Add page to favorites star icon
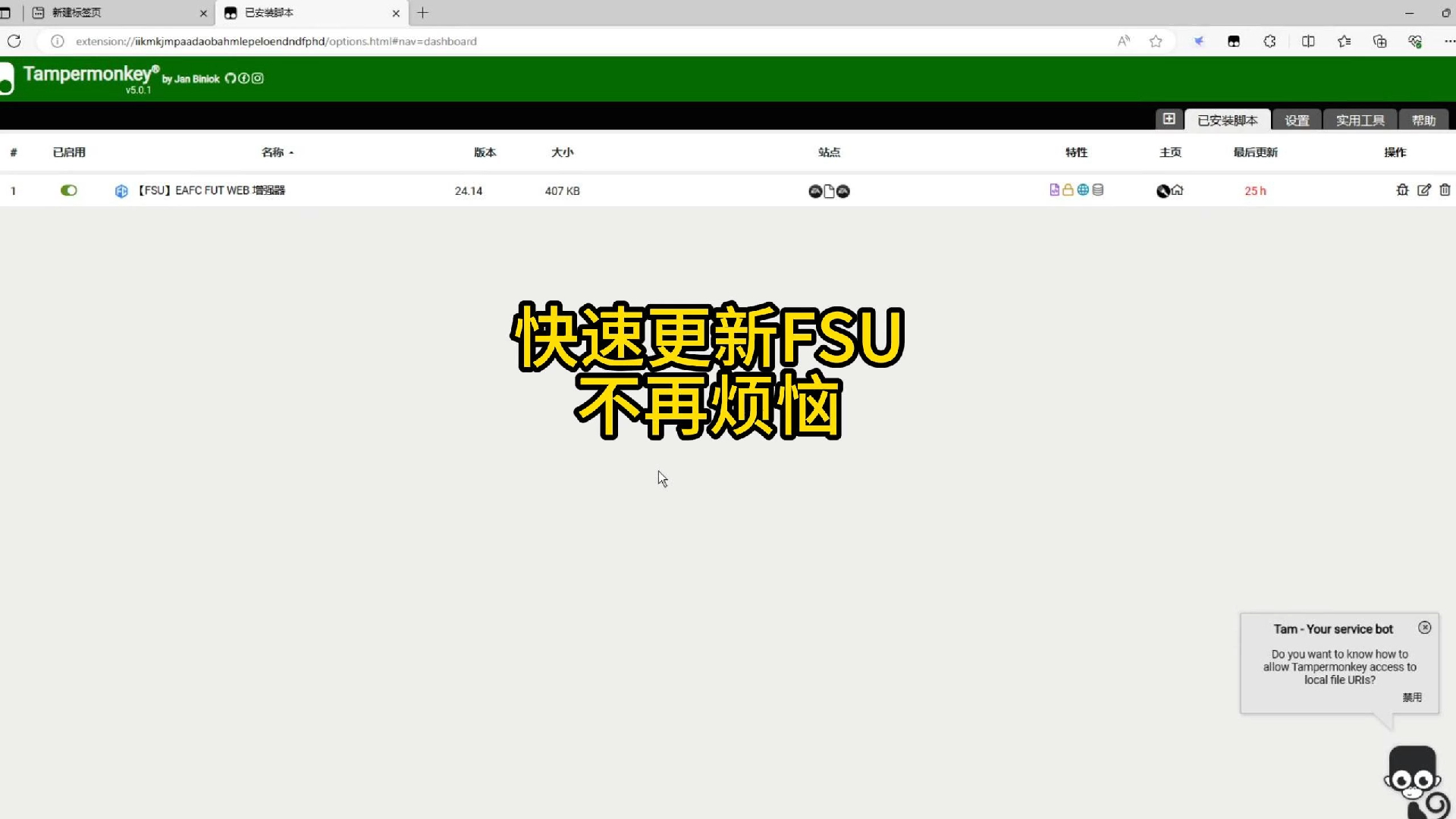 (1156, 41)
